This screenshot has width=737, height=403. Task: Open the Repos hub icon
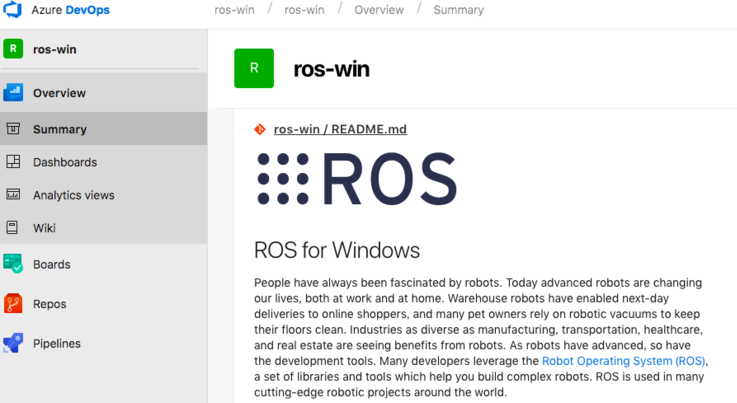[13, 303]
